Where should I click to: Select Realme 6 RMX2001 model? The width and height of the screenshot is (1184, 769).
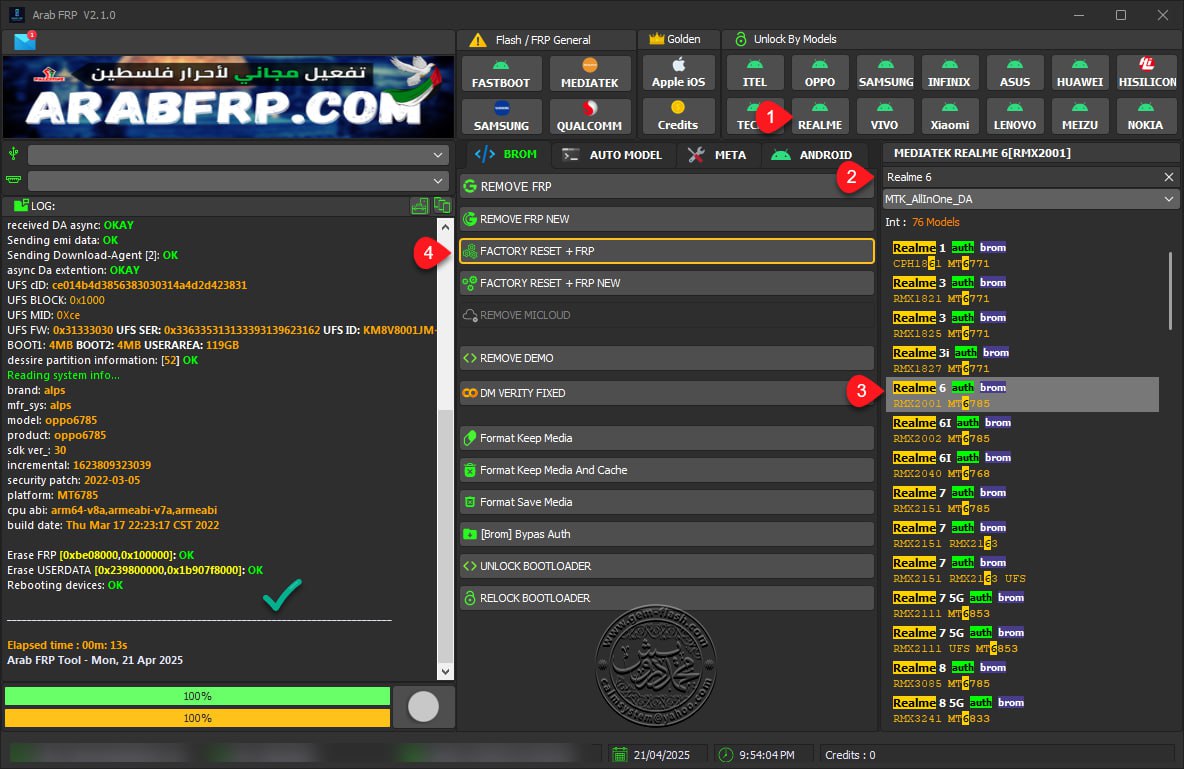point(1022,395)
